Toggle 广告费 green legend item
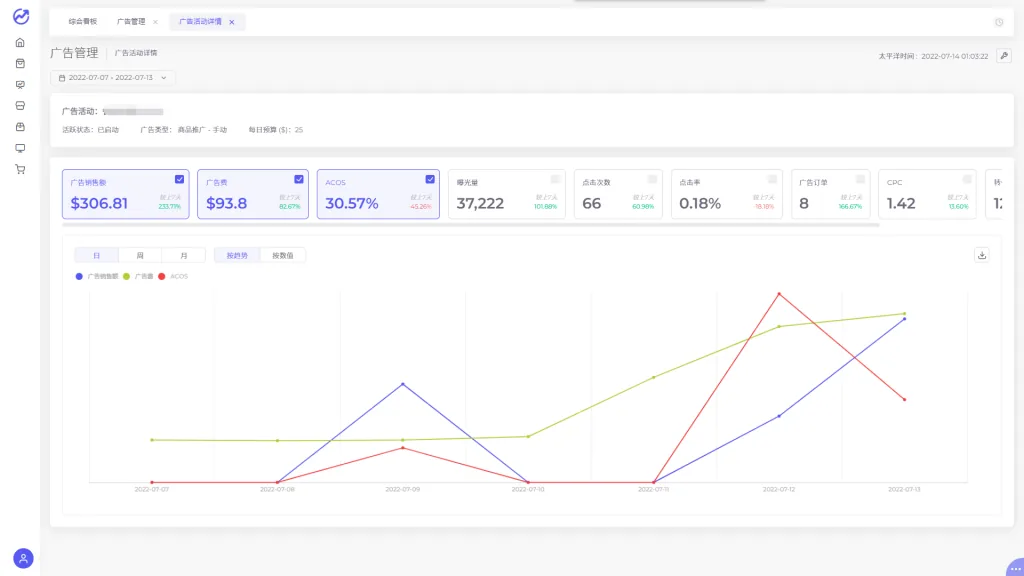This screenshot has height=576, width=1024. tap(138, 276)
